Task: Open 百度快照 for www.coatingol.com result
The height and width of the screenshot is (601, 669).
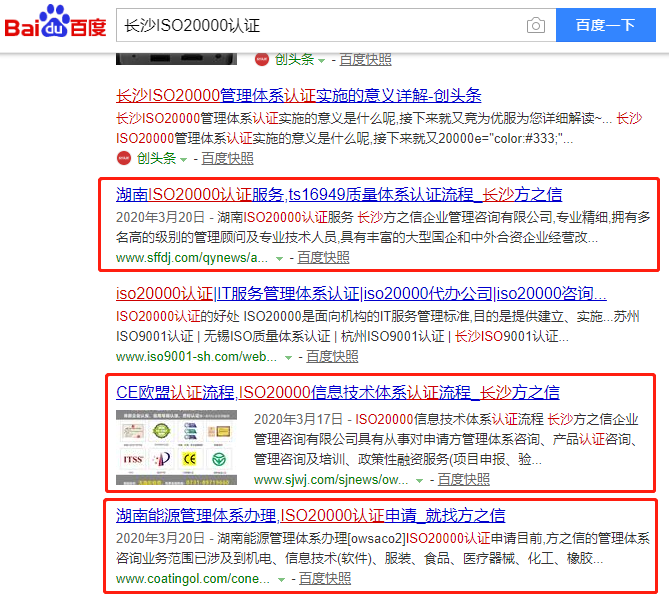Action: tap(325, 579)
